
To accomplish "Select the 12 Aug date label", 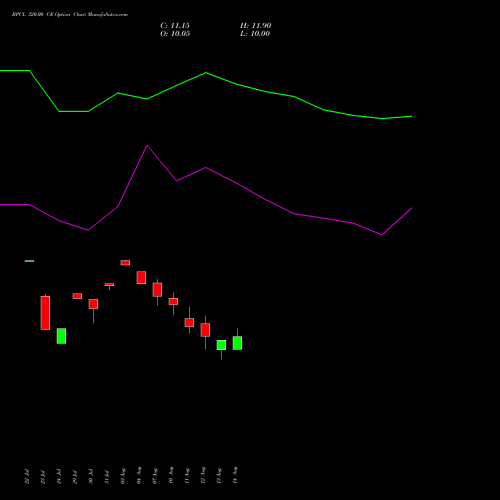I will point(203,476).
